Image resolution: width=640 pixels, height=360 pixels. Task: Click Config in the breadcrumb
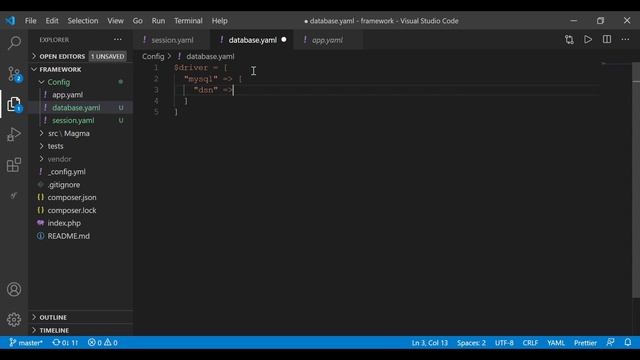(153, 56)
